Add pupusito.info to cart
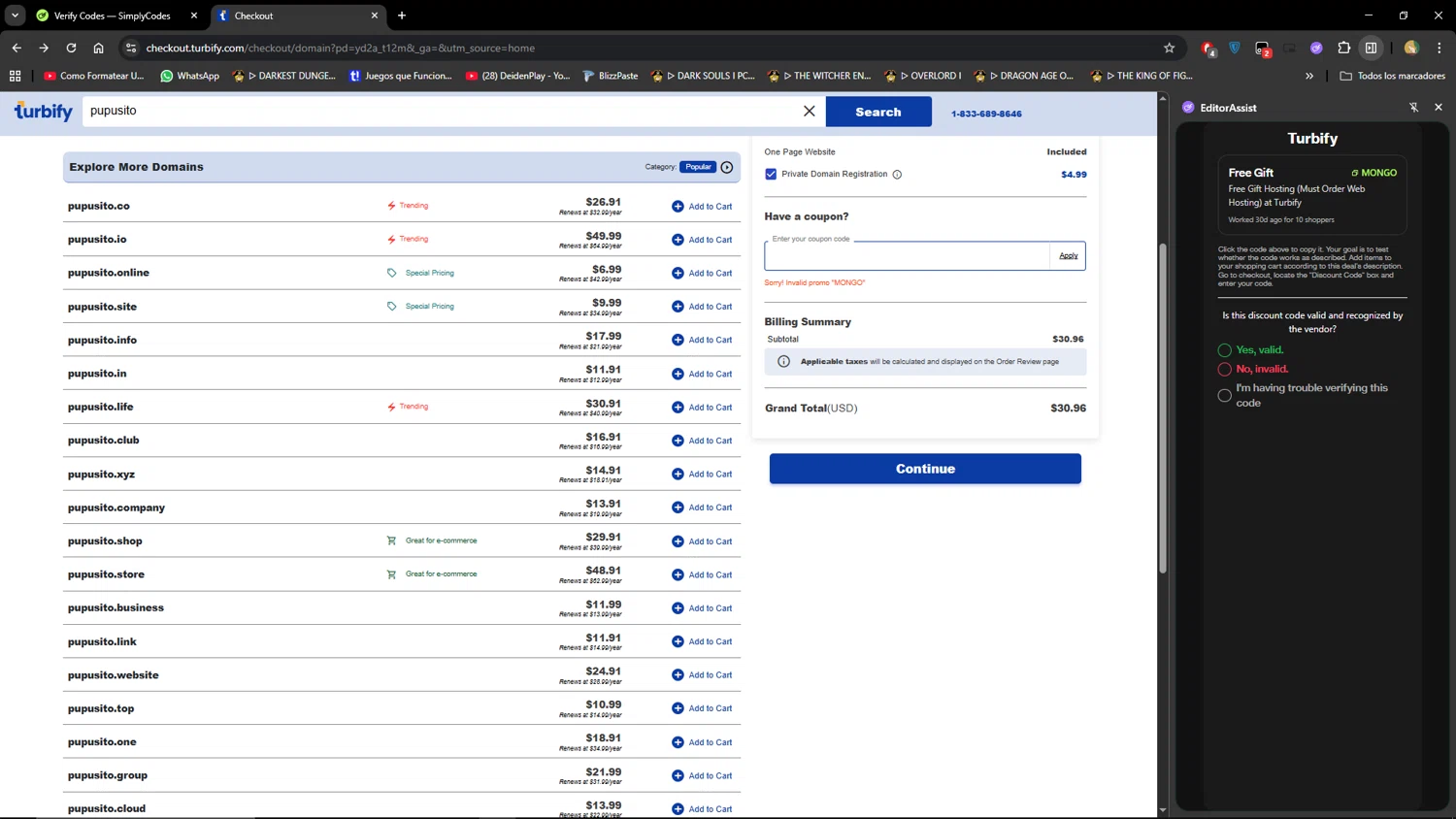The image size is (1456, 819). pos(702,341)
